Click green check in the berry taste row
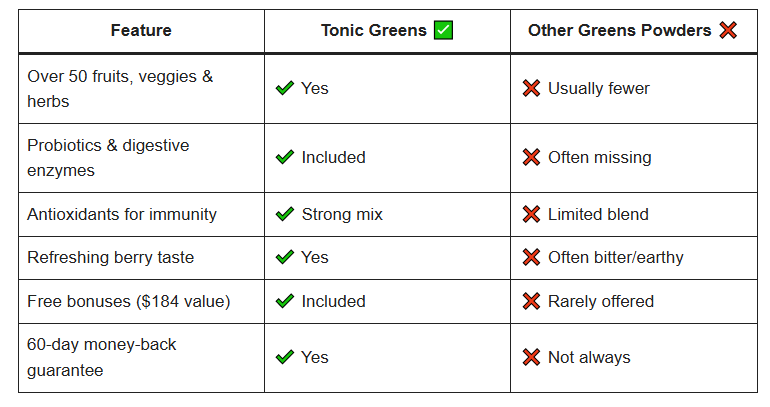Image resolution: width=770 pixels, height=407 pixels. [x=284, y=258]
